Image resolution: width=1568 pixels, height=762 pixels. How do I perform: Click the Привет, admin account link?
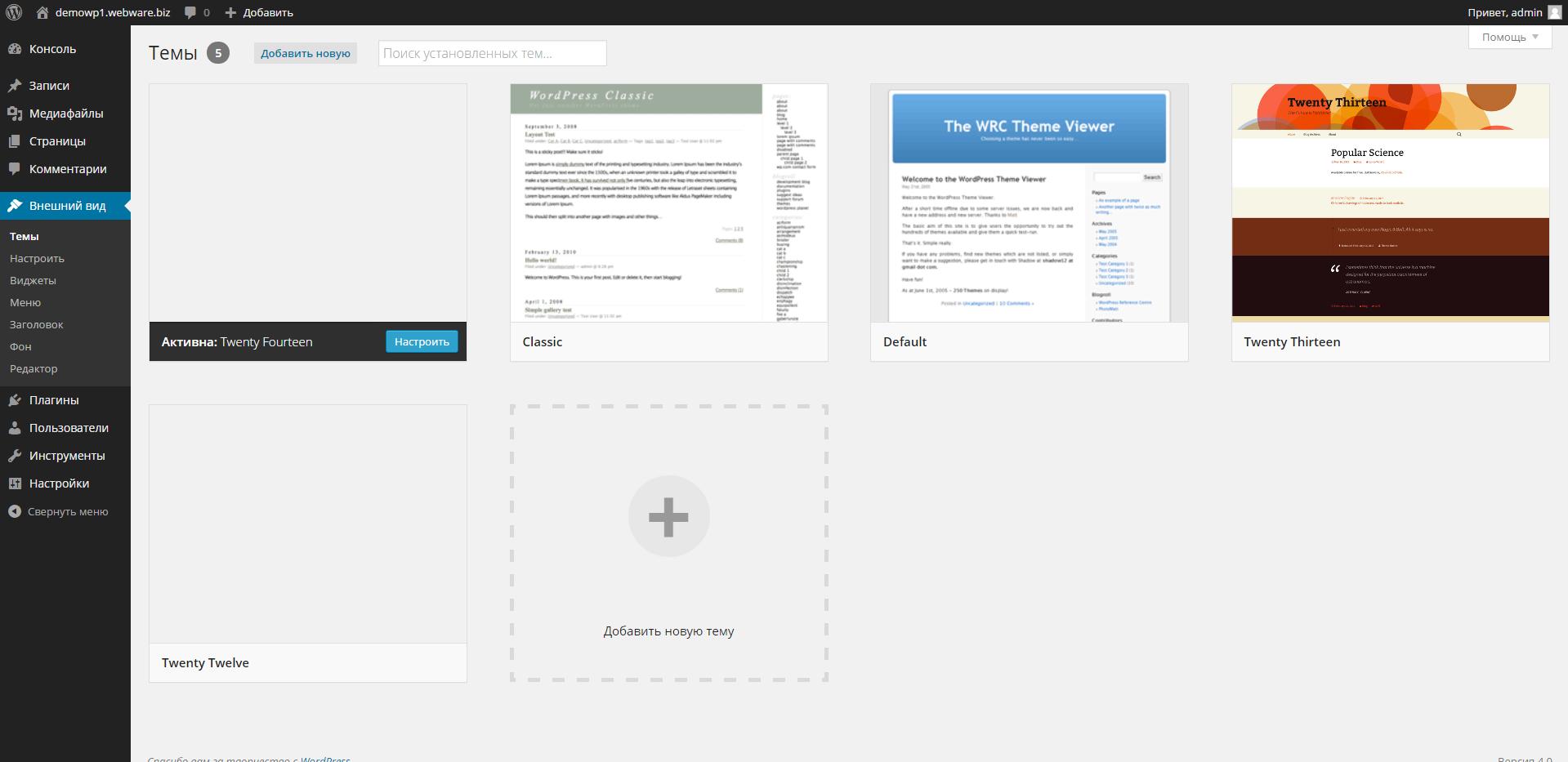1505,12
